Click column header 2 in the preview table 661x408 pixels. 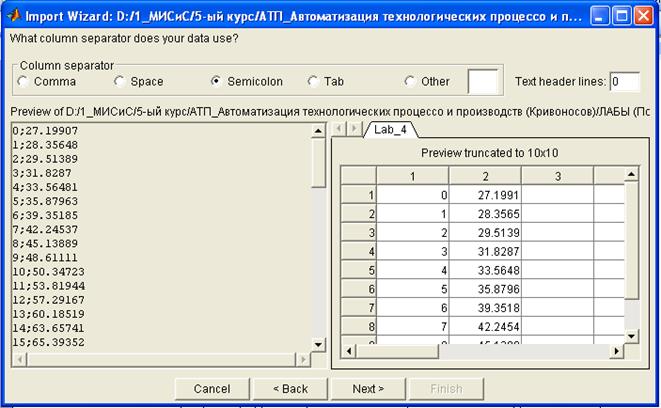tap(485, 176)
